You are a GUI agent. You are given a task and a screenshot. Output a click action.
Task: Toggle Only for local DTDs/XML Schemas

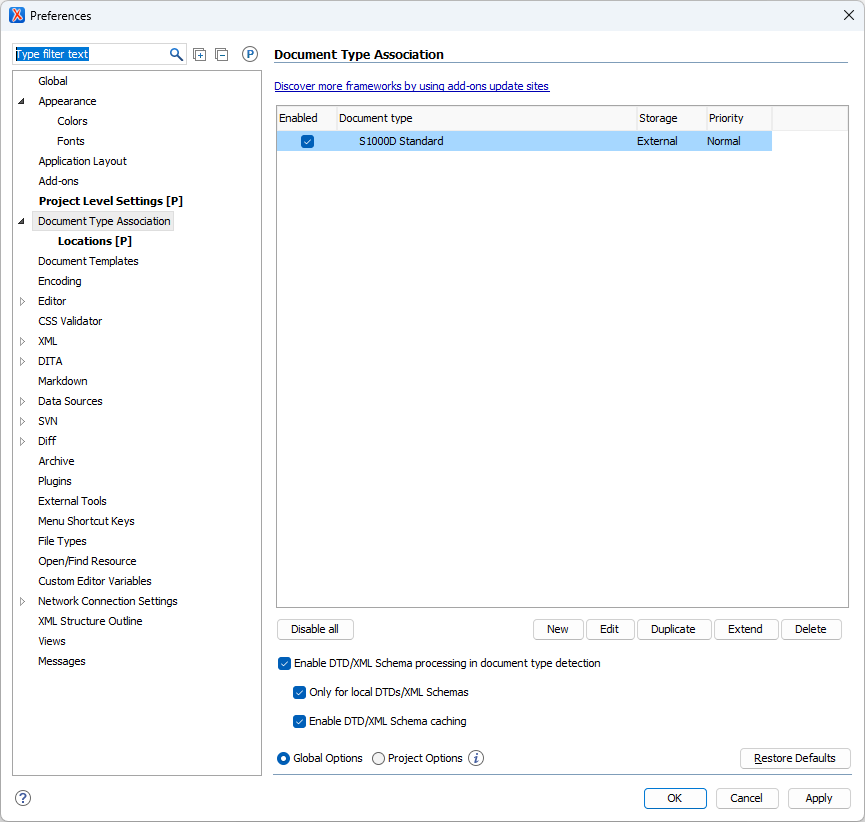click(x=299, y=692)
